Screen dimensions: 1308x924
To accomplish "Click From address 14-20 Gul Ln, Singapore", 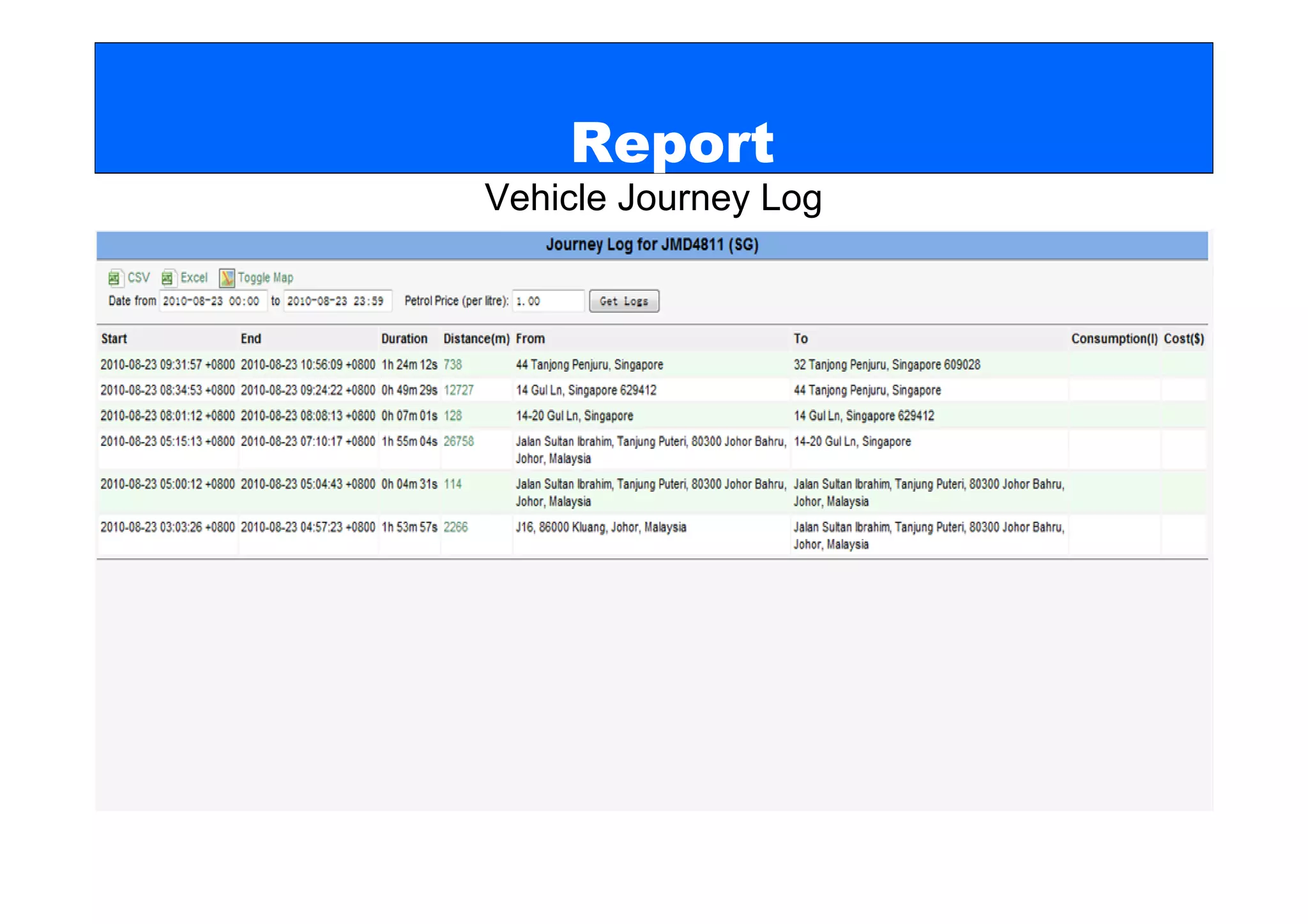I will click(x=575, y=416).
